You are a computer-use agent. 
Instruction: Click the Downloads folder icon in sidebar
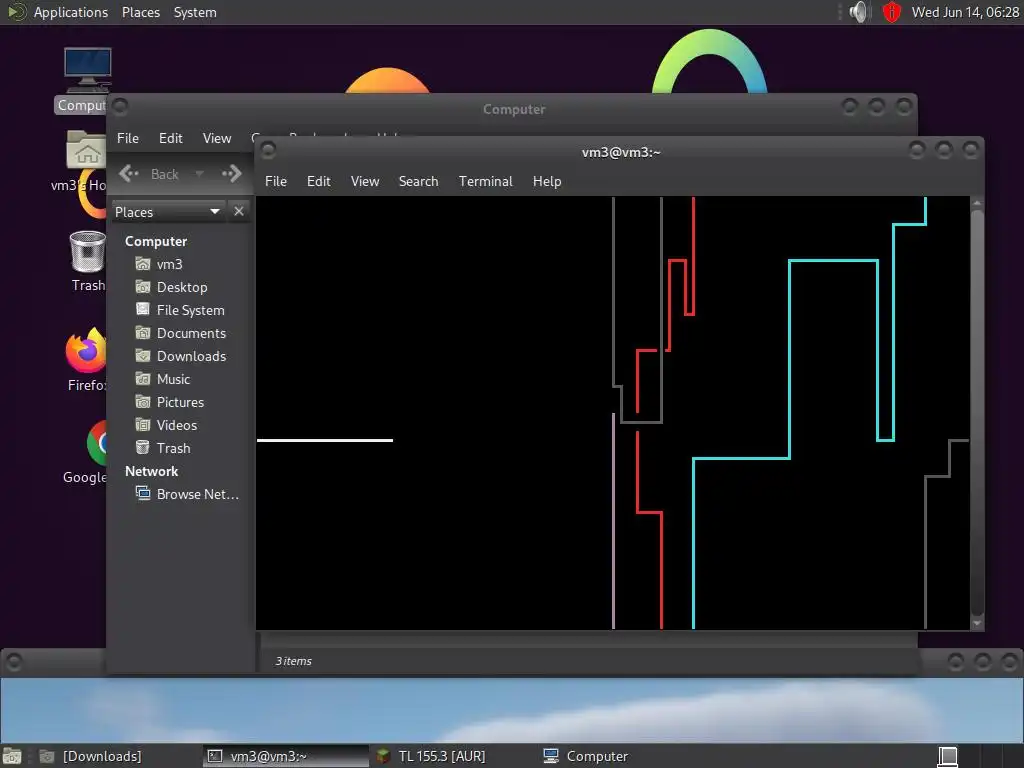[x=142, y=356]
